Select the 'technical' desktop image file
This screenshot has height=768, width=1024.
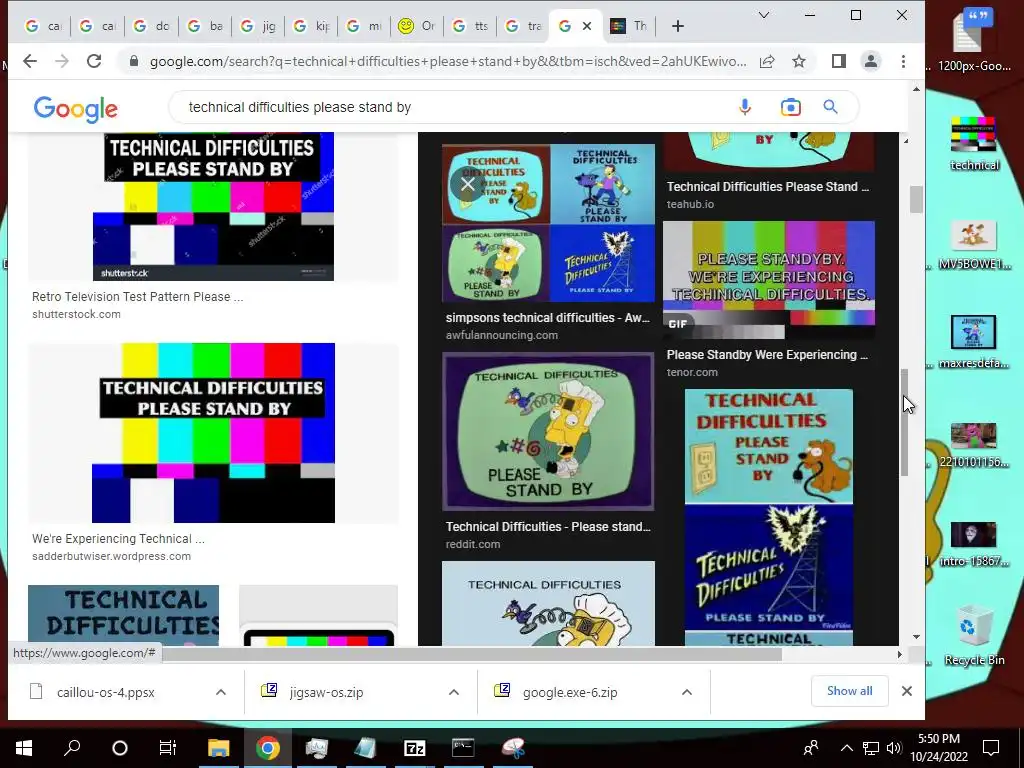click(974, 144)
